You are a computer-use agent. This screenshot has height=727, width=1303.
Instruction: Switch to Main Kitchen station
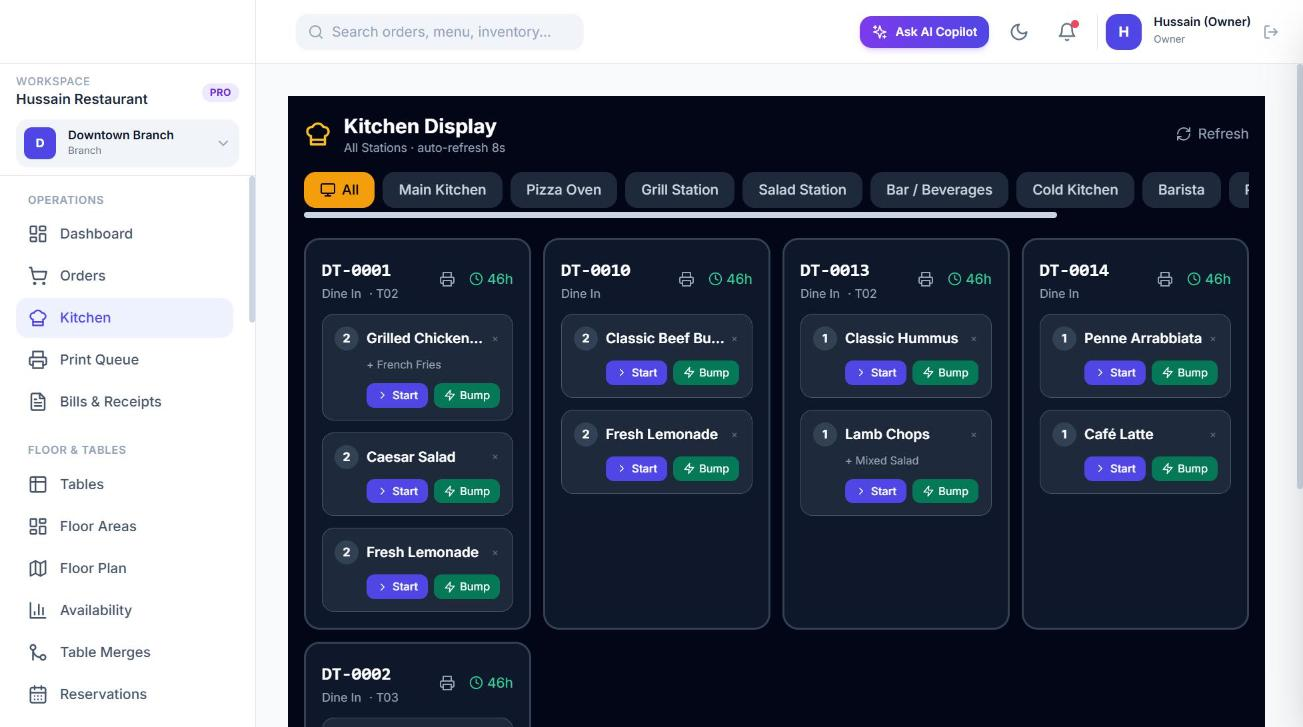(442, 190)
